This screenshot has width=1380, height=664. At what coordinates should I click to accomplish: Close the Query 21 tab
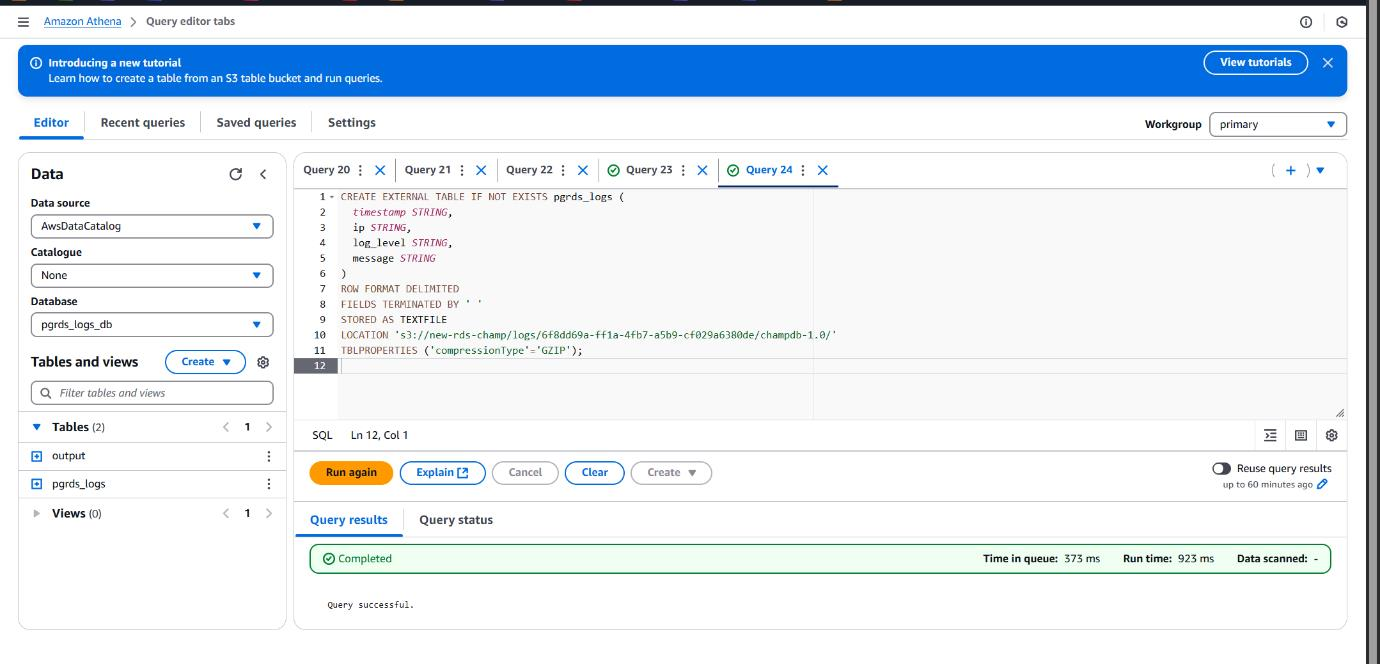click(x=481, y=170)
